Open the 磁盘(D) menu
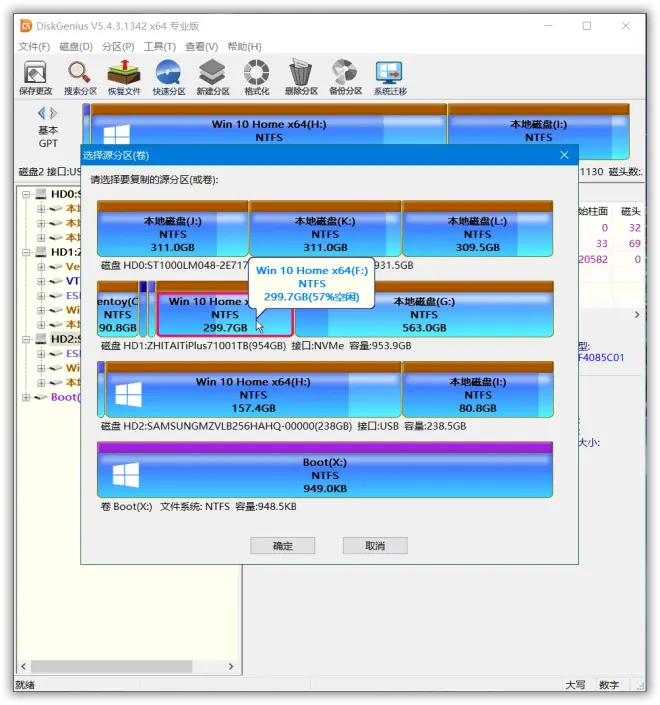The image size is (660, 705). pyautogui.click(x=76, y=46)
